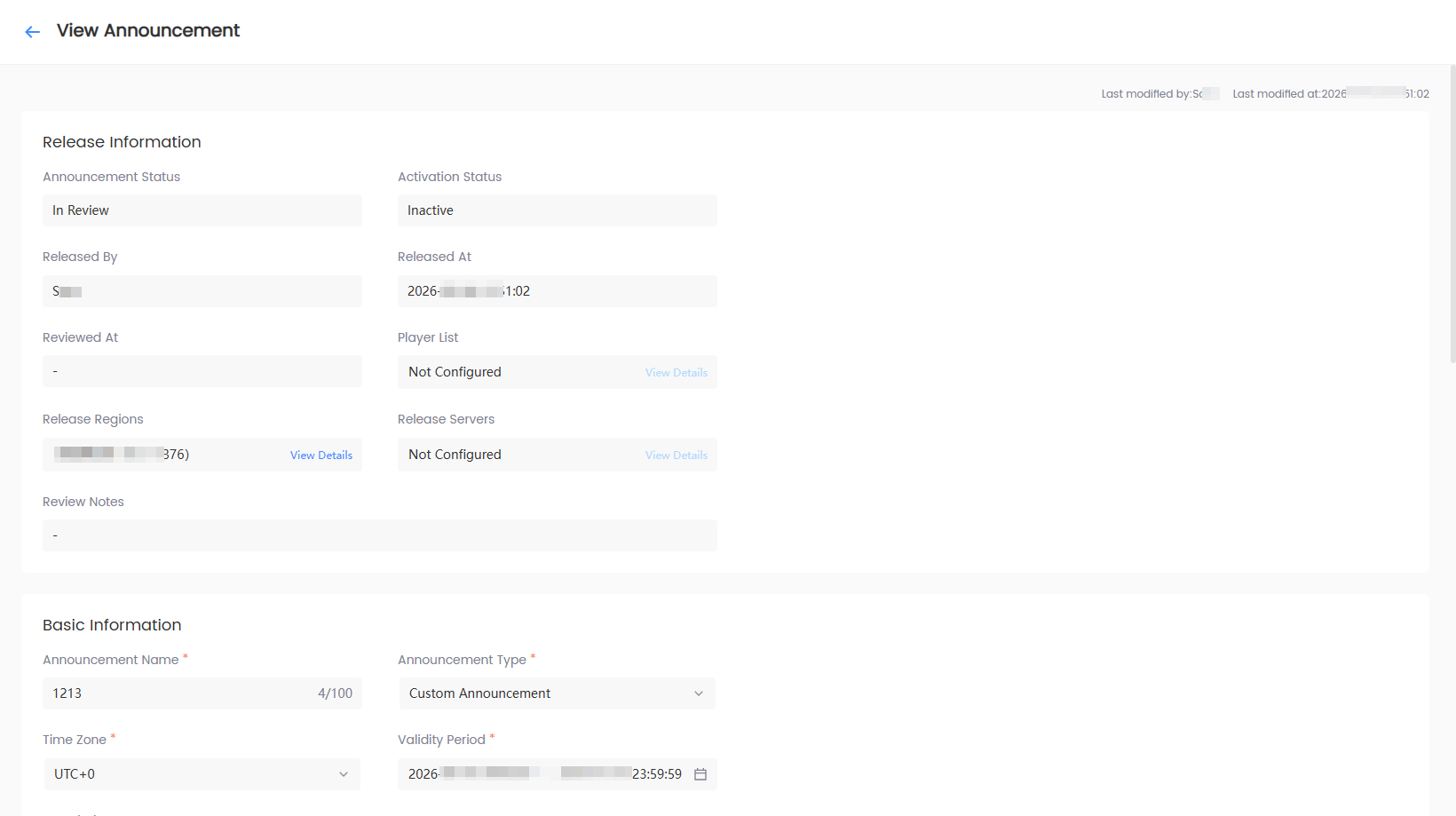
Task: Click the Announcement Status In Review field
Action: click(202, 210)
